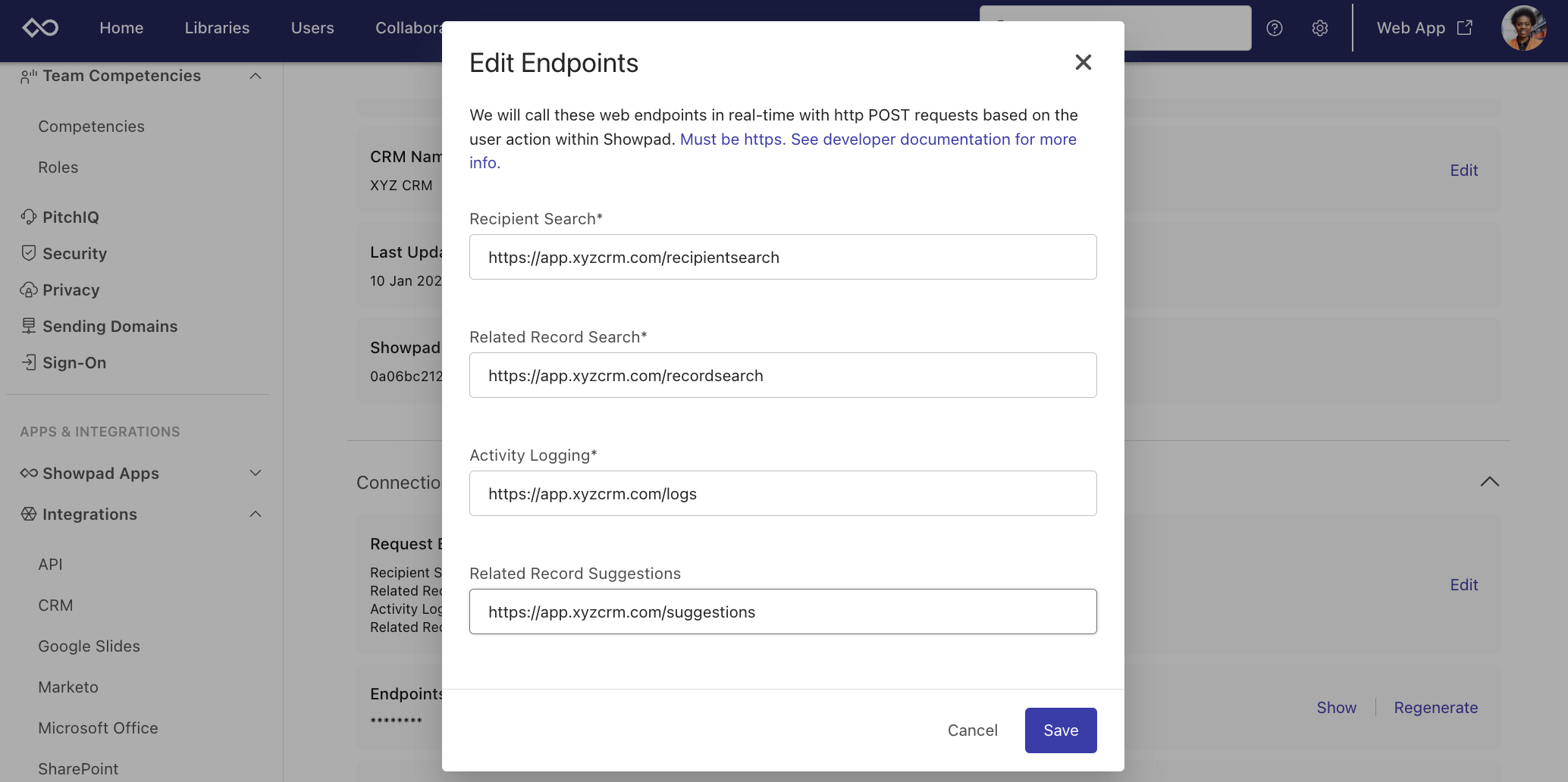The height and width of the screenshot is (782, 1568).
Task: Collapse the Connection section chevron
Action: pyautogui.click(x=1490, y=482)
